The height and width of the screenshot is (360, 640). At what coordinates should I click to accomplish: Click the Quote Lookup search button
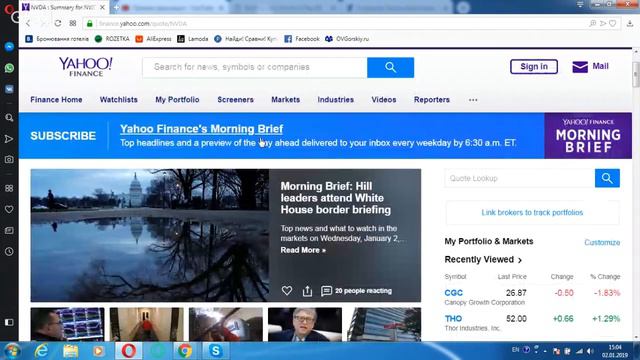(x=607, y=178)
